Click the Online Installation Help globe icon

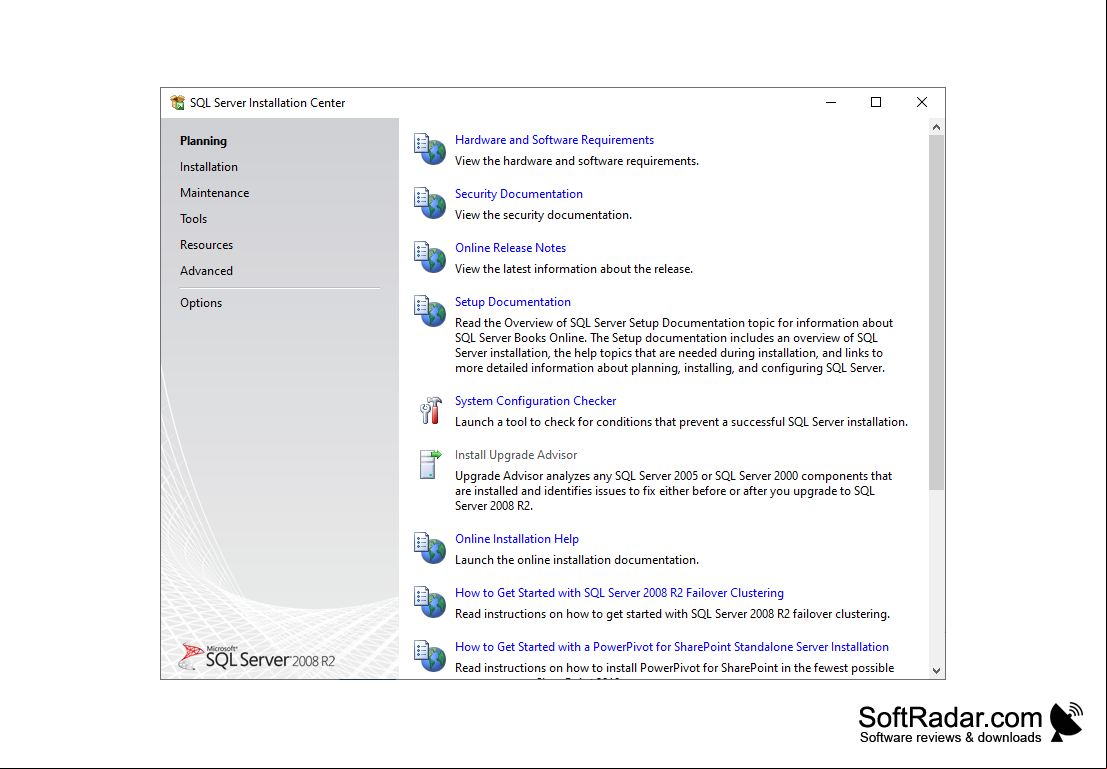tap(429, 548)
